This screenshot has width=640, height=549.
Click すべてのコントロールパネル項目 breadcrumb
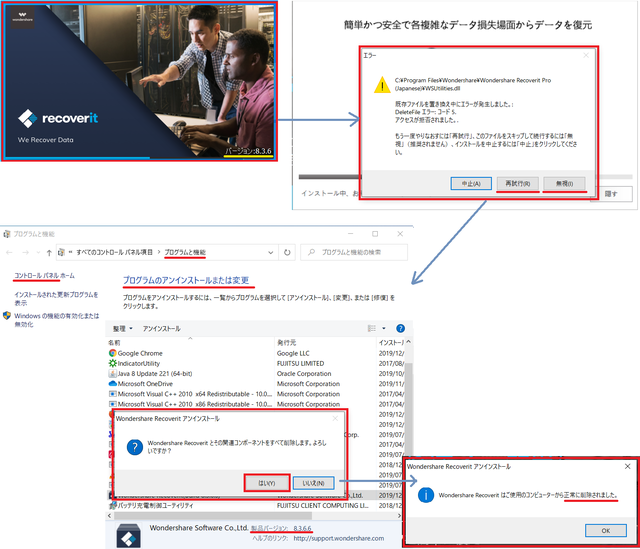[114, 252]
